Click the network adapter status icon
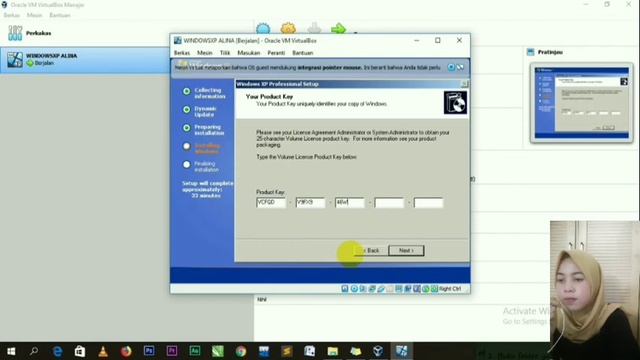This screenshot has height=360, width=640. [372, 289]
